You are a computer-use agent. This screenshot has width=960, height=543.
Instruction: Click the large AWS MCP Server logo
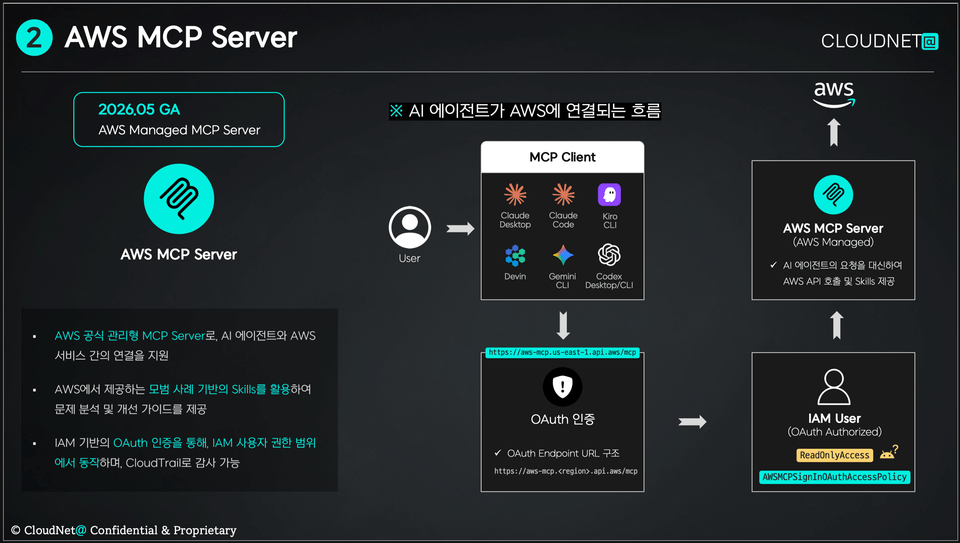[x=179, y=198]
